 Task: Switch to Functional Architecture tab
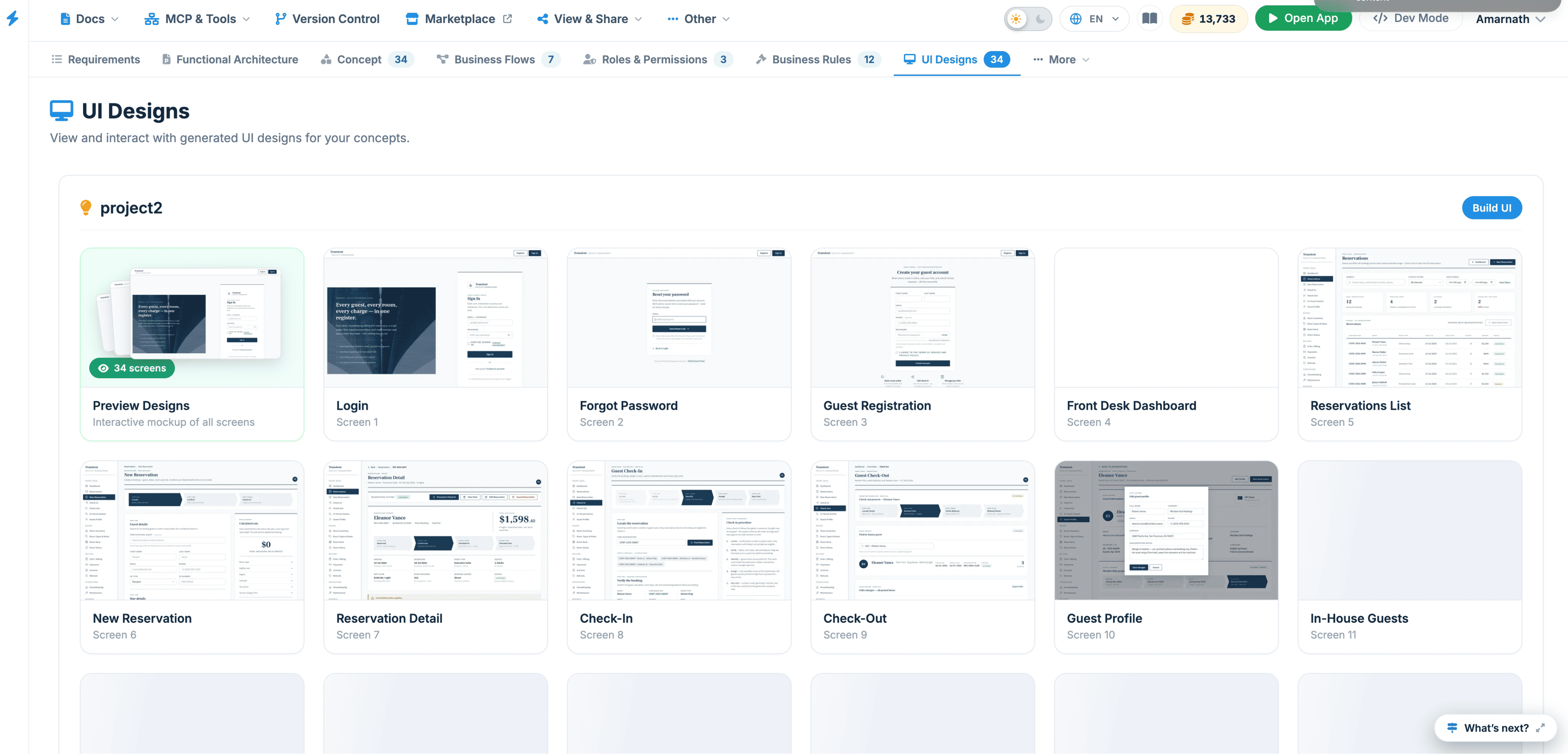pyautogui.click(x=229, y=59)
